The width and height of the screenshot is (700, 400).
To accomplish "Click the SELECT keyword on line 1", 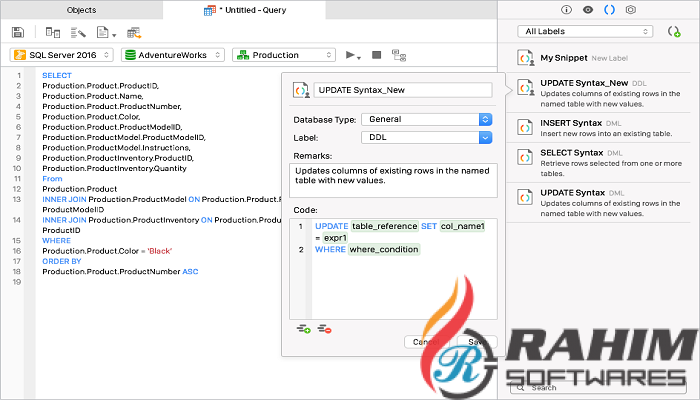I will pyautogui.click(x=57, y=75).
